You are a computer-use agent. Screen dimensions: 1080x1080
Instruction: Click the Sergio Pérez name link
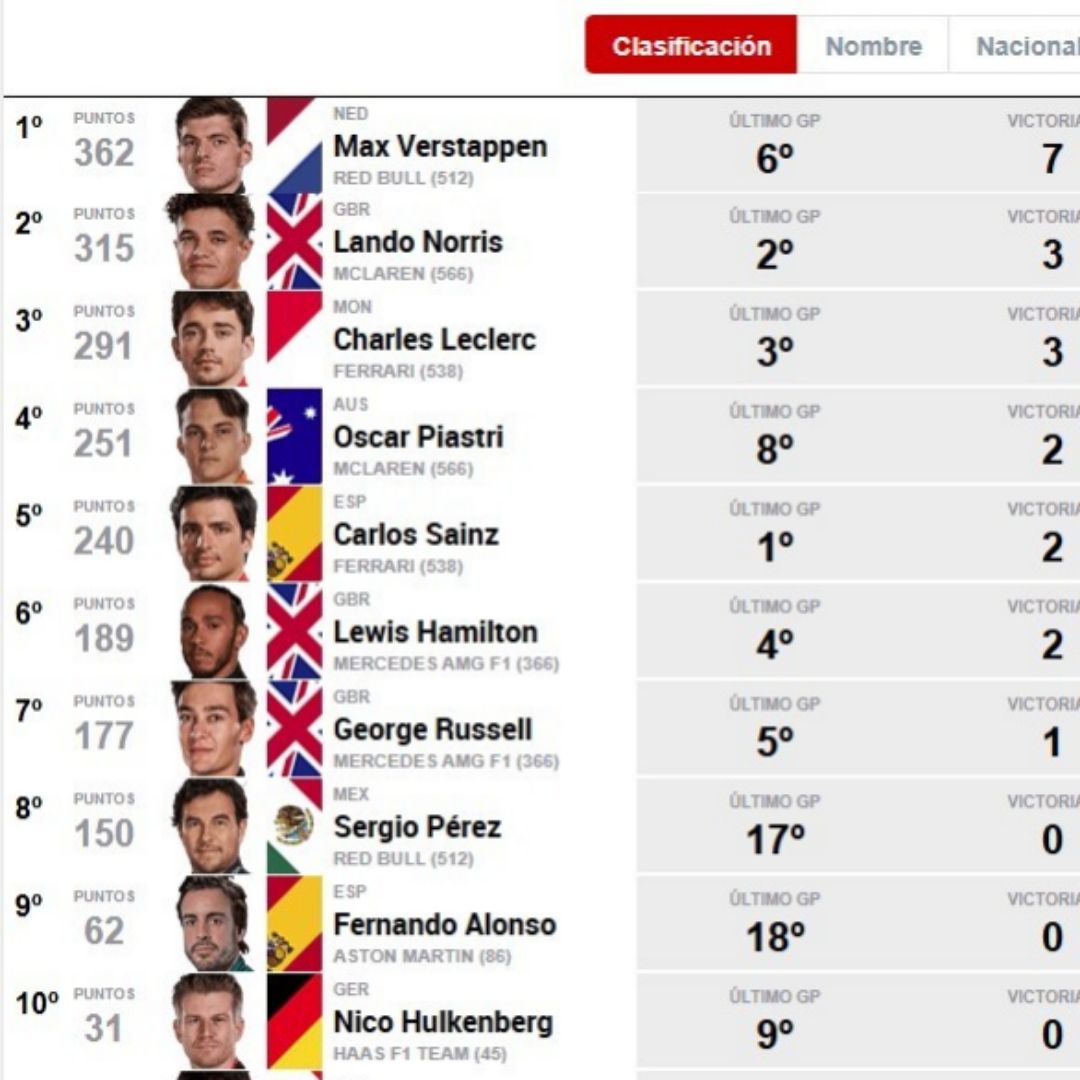(x=417, y=827)
